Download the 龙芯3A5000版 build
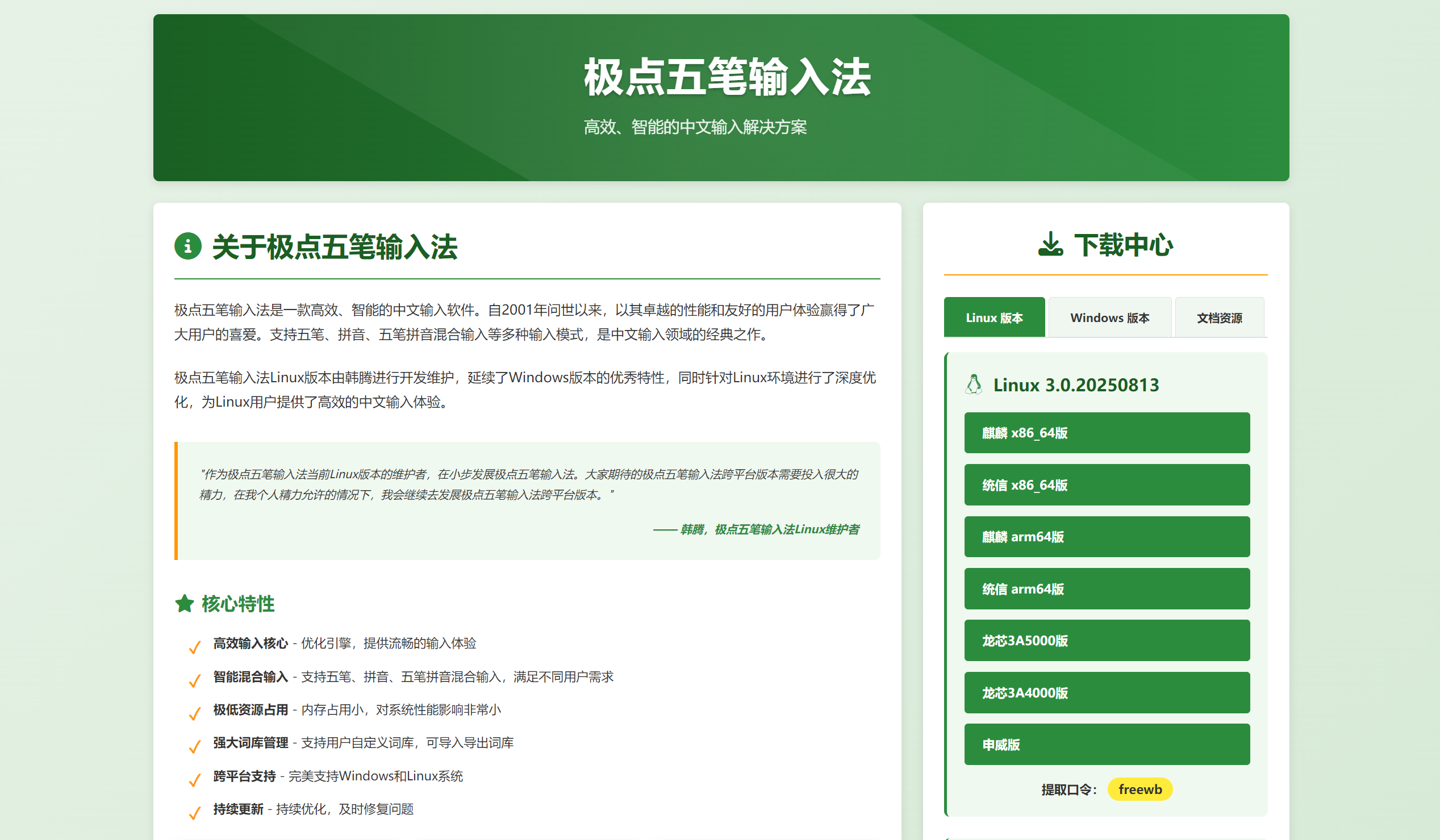 1107,641
